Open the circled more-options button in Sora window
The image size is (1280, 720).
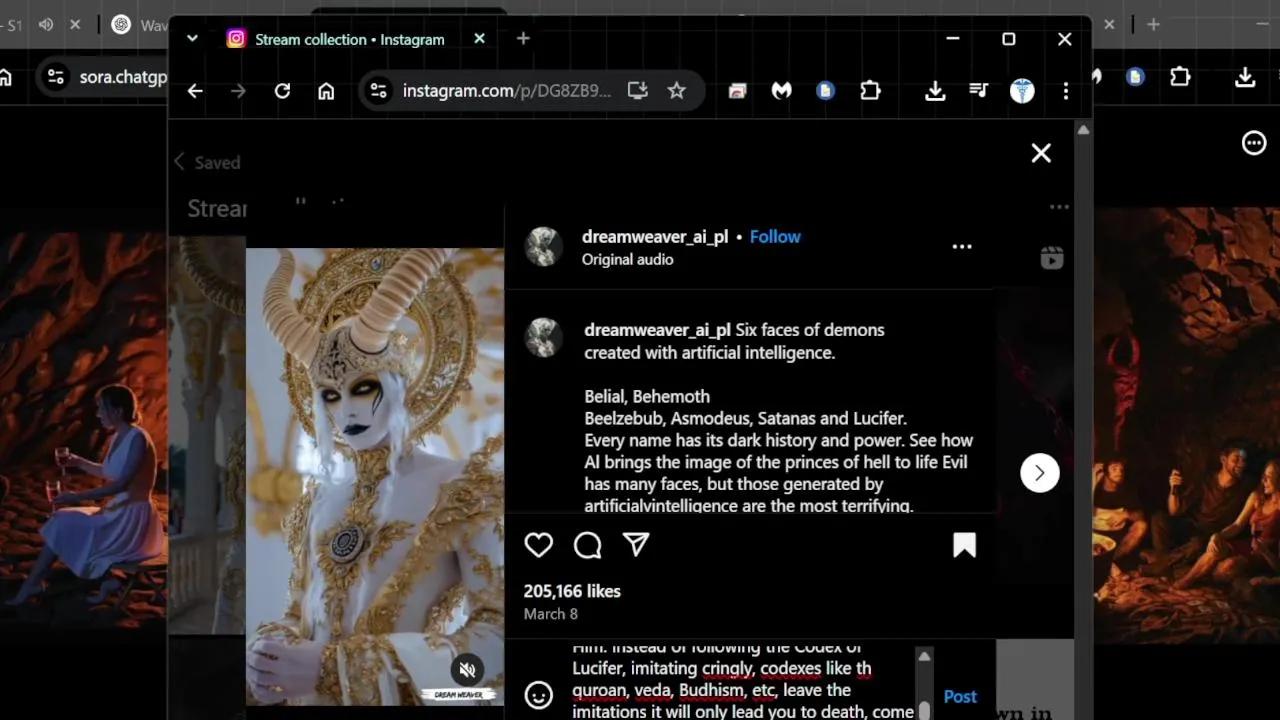(1254, 143)
